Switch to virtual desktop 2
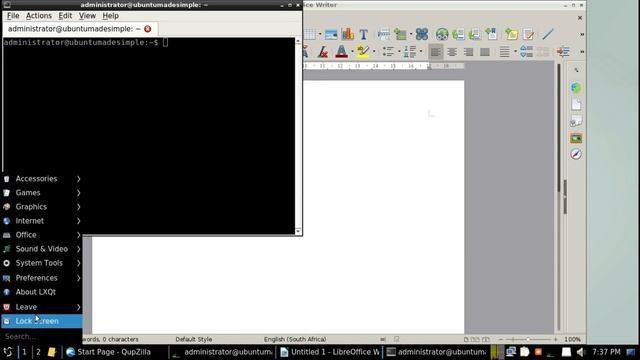The height and width of the screenshot is (360, 640). [38, 352]
